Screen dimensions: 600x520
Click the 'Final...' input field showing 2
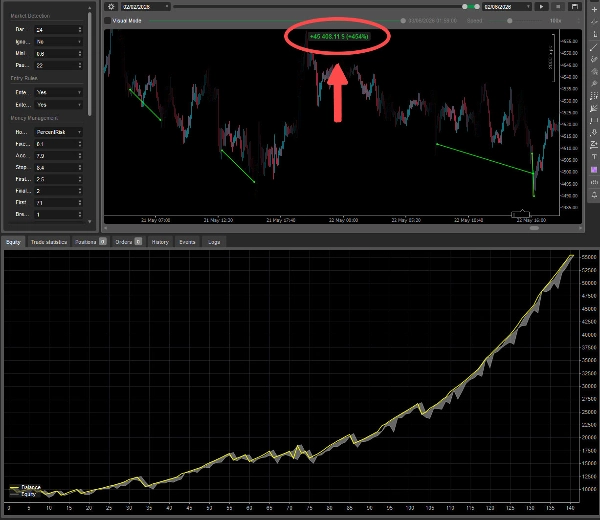59,191
